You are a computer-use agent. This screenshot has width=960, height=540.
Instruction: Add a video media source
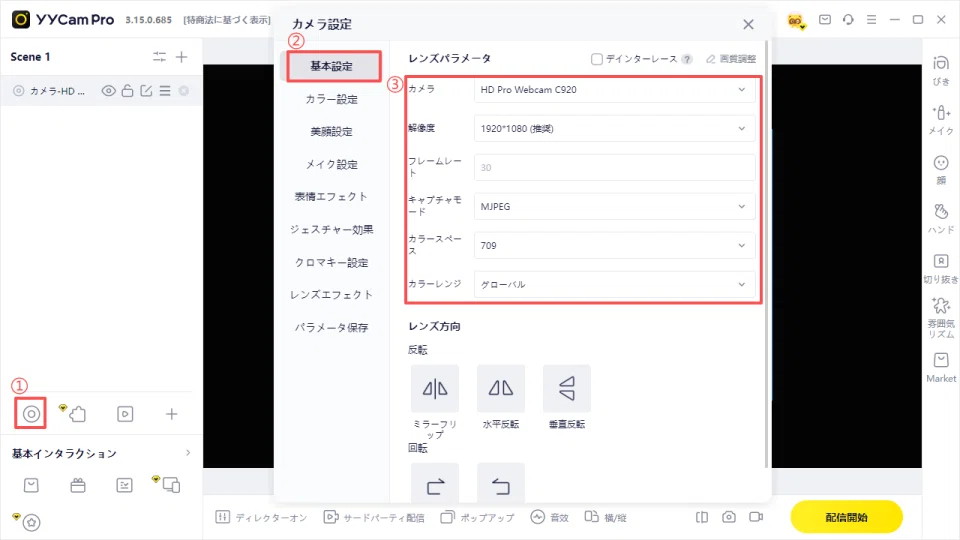click(x=125, y=414)
